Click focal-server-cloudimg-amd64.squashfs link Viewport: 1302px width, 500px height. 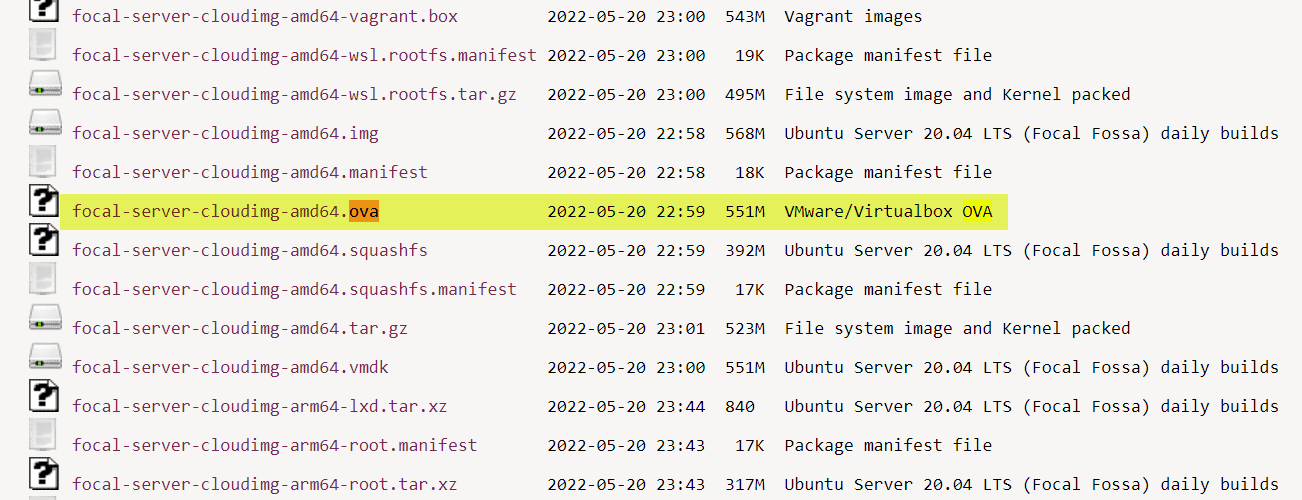pyautogui.click(x=249, y=250)
